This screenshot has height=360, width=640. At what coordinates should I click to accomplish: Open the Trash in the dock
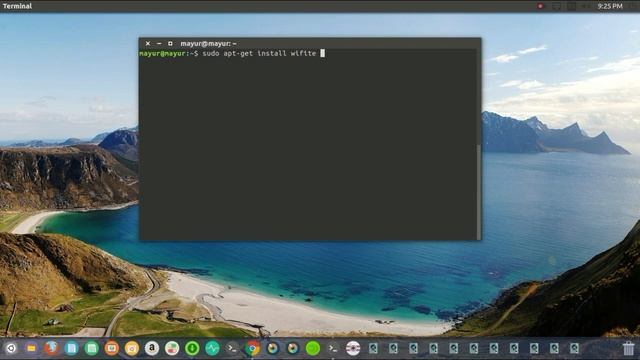click(628, 348)
